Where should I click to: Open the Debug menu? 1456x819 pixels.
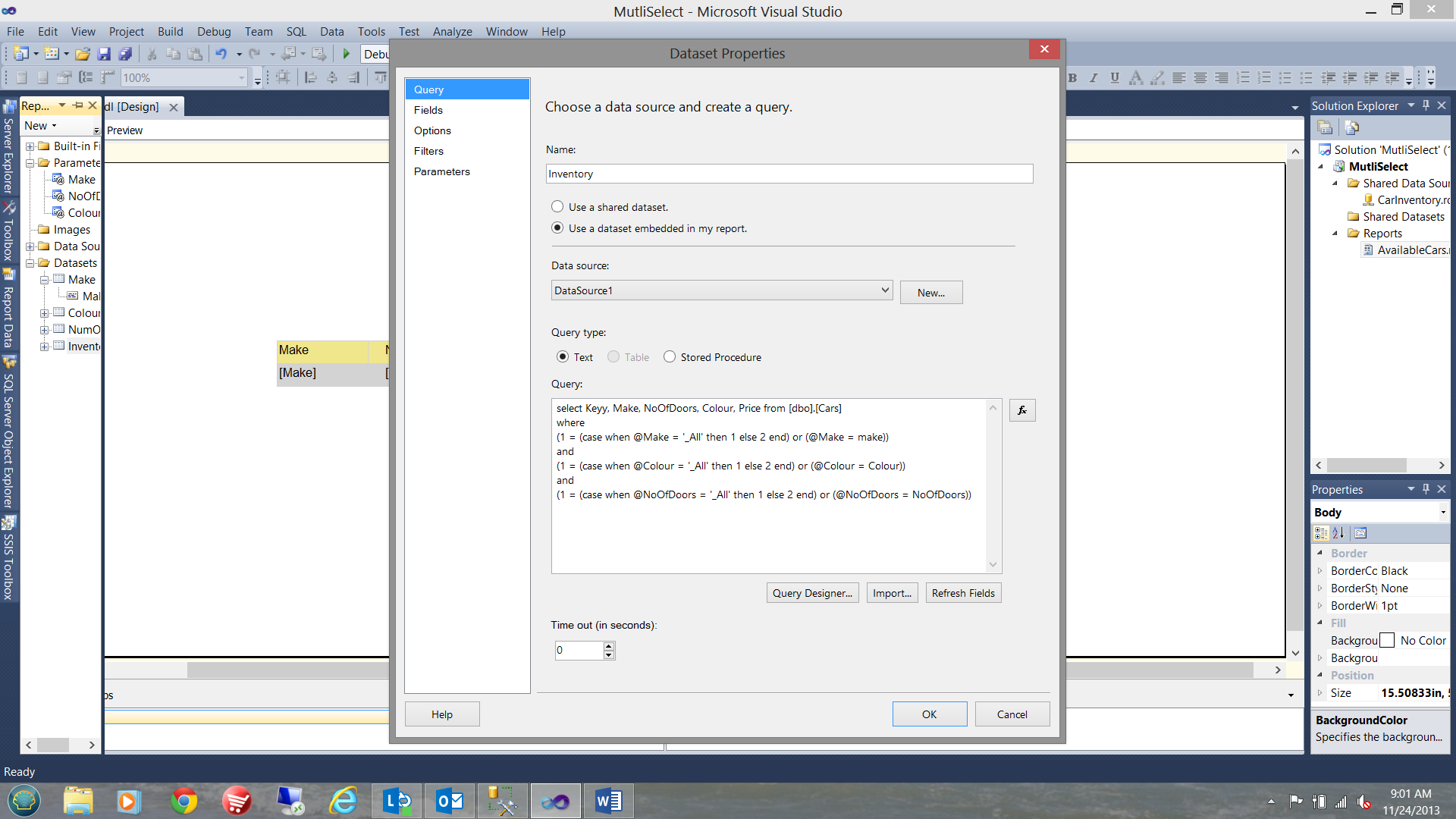213,31
